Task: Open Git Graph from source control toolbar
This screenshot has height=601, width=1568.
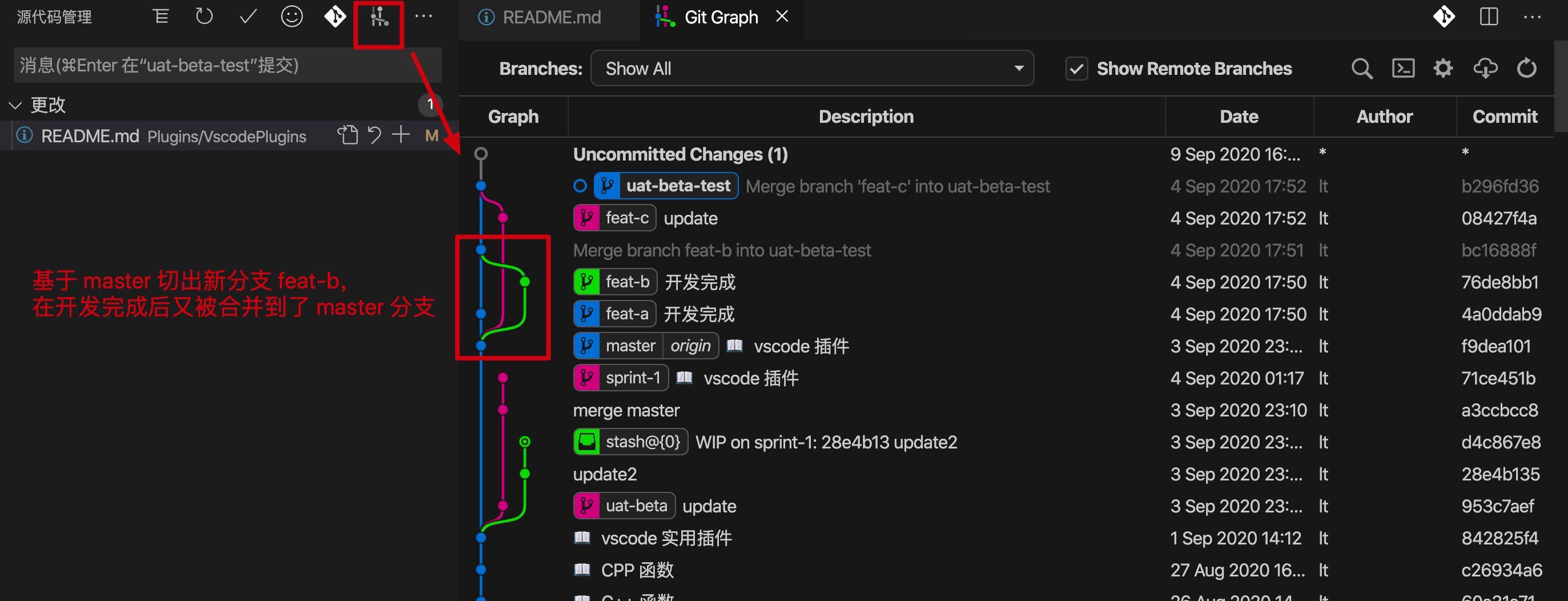Action: [379, 18]
